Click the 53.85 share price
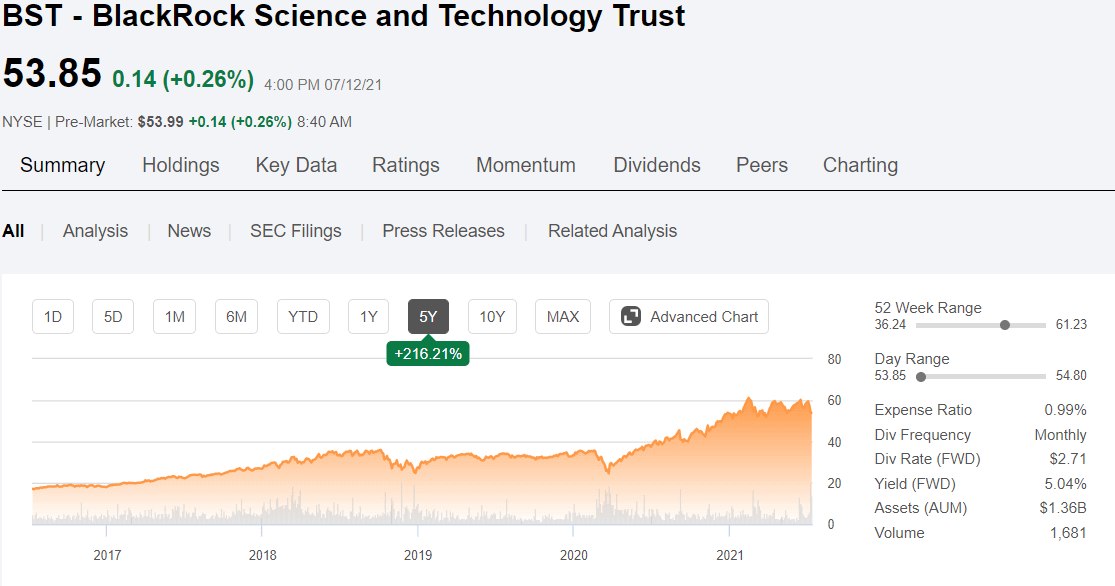The image size is (1115, 586). [x=52, y=73]
